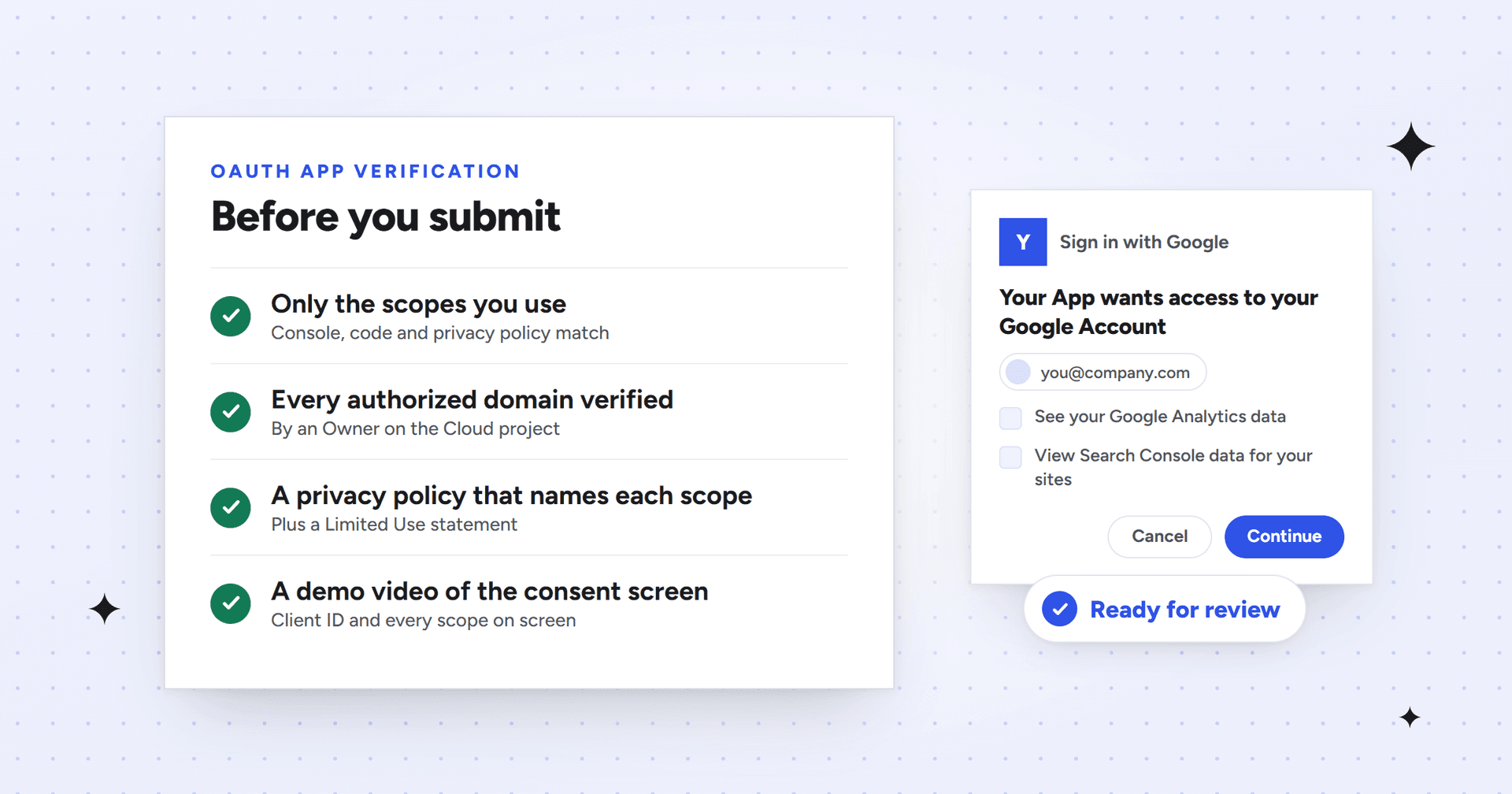Click the 'Ready for review' badge text

1184,610
